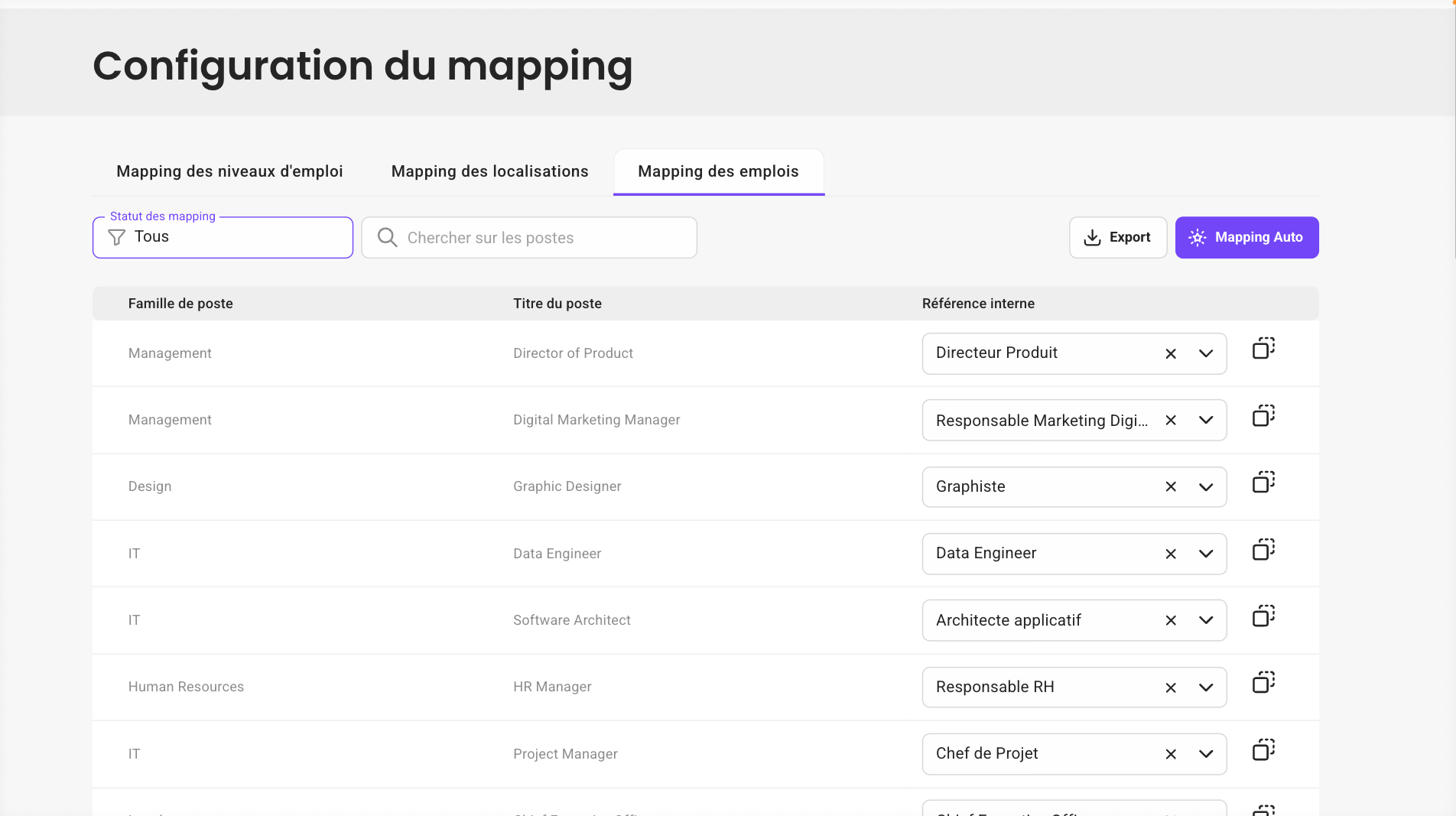This screenshot has width=1456, height=816.
Task: Select the Mapping des emplois tab
Action: [x=718, y=171]
